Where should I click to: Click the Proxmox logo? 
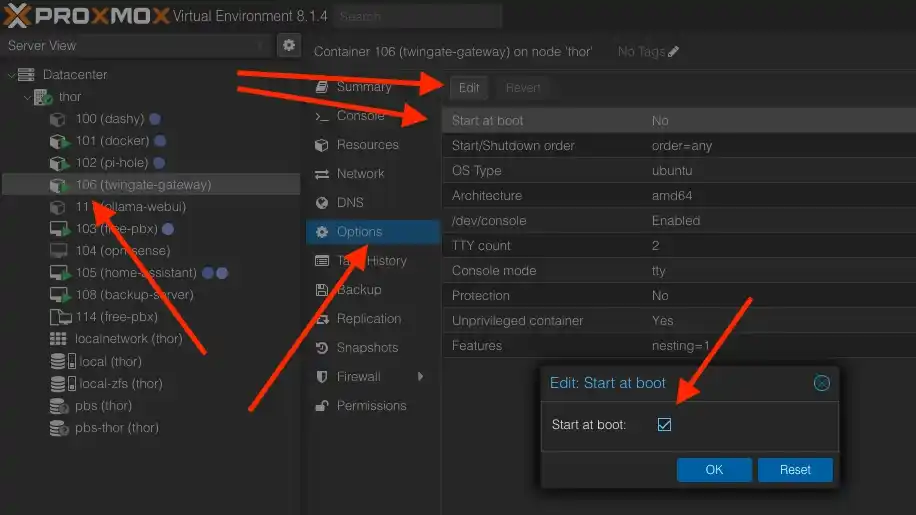86,15
